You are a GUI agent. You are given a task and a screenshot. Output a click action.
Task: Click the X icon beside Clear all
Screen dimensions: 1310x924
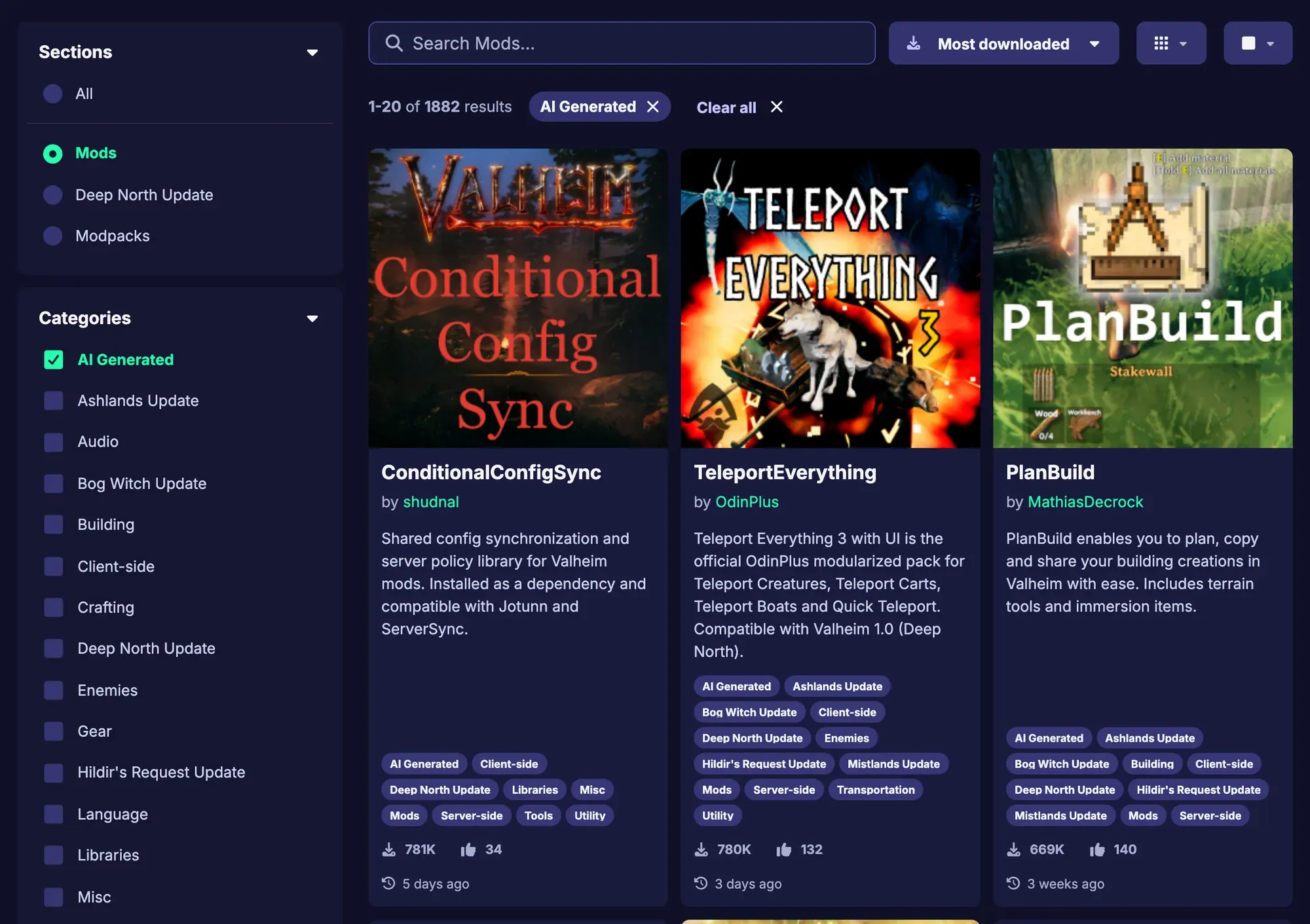777,107
